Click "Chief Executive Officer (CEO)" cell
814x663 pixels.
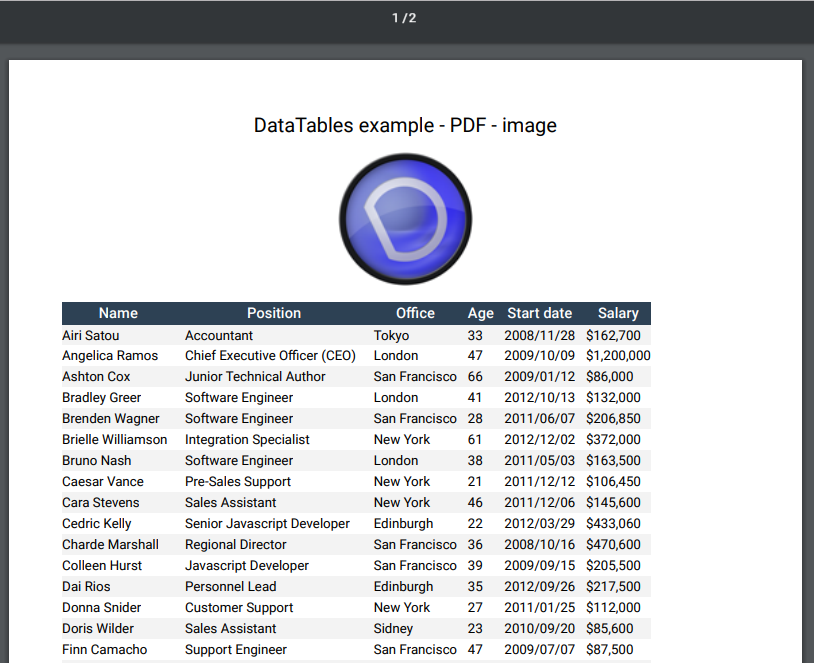coord(270,356)
